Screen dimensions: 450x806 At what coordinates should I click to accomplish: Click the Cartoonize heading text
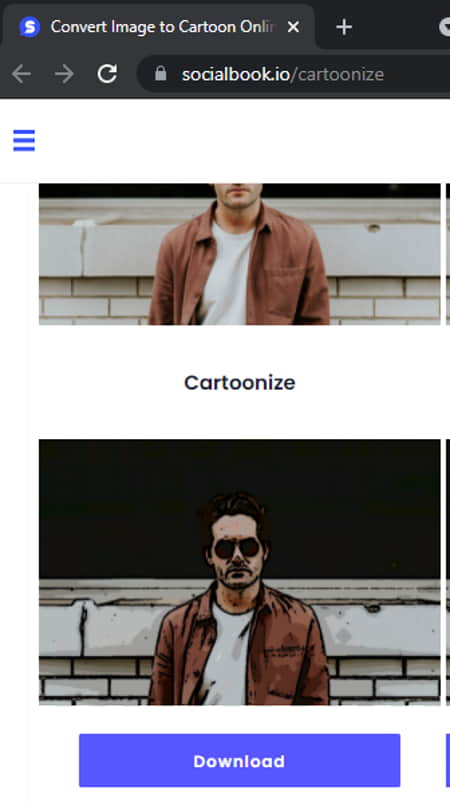coord(240,382)
